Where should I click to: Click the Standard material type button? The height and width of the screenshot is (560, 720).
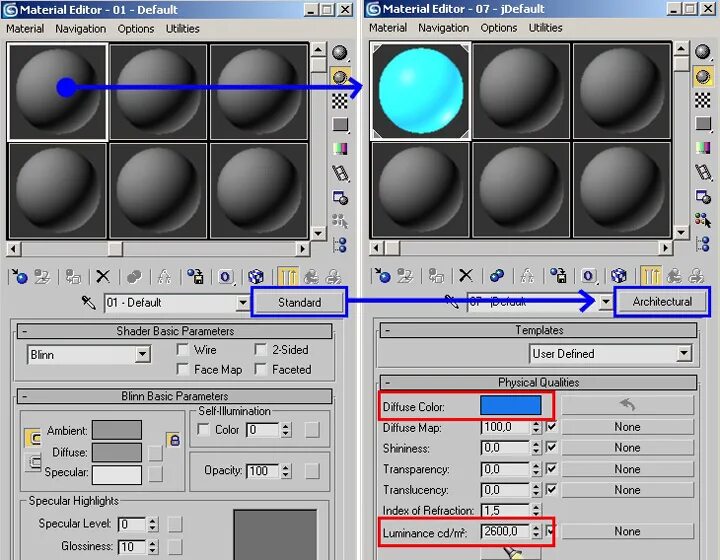click(299, 302)
